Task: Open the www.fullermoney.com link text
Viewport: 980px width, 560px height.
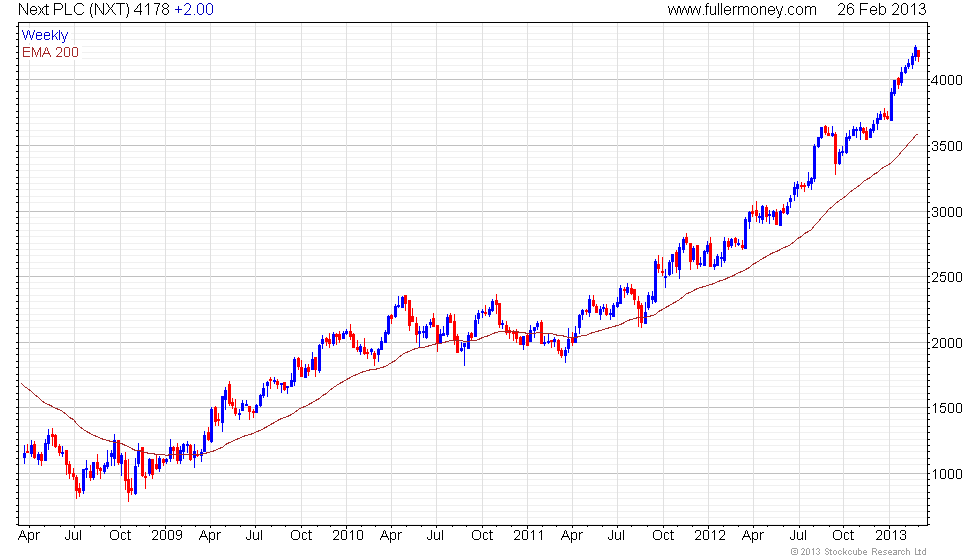Action: pyautogui.click(x=742, y=10)
